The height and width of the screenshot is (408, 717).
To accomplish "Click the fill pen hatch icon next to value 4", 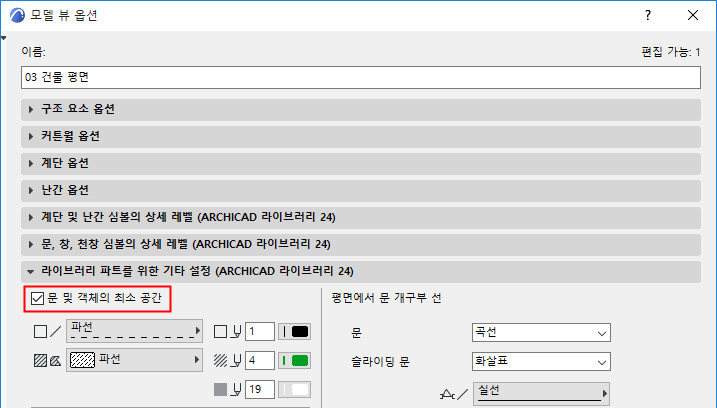I will click(228, 360).
